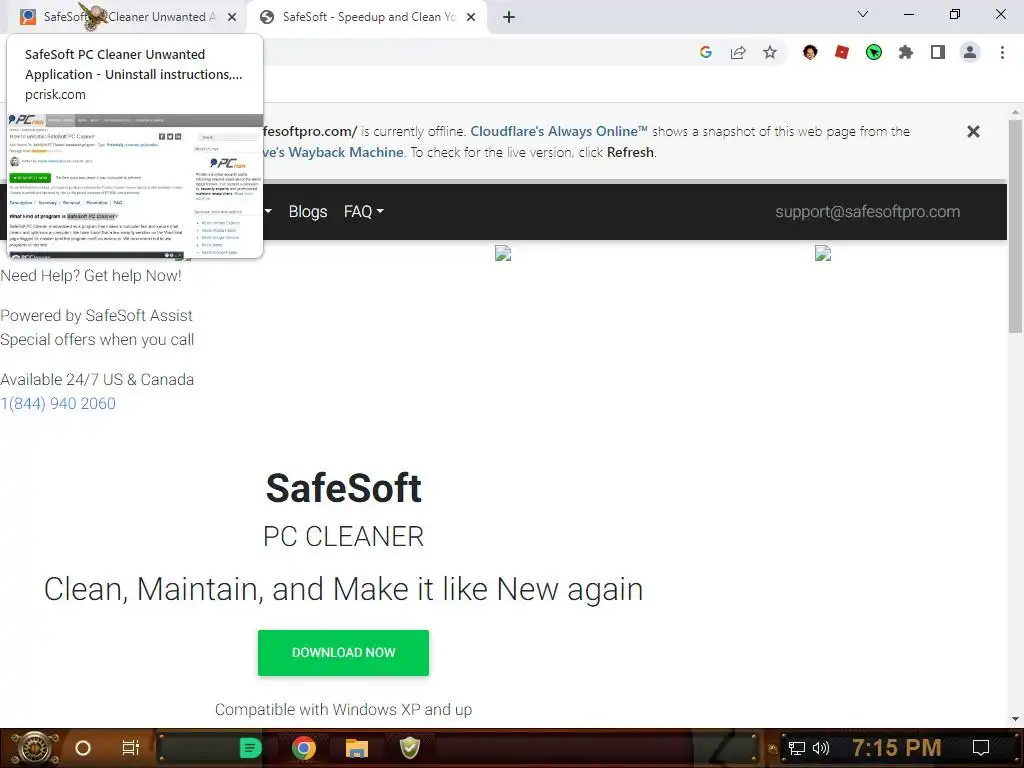This screenshot has width=1024, height=768.
Task: Open network status tray icon
Action: (797, 748)
